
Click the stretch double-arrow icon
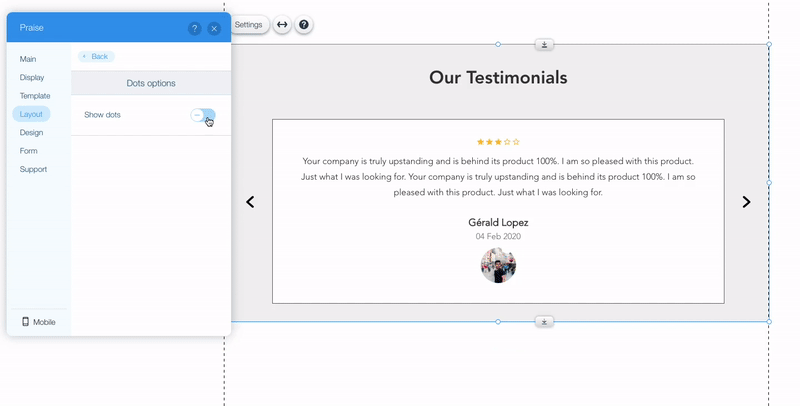point(282,24)
